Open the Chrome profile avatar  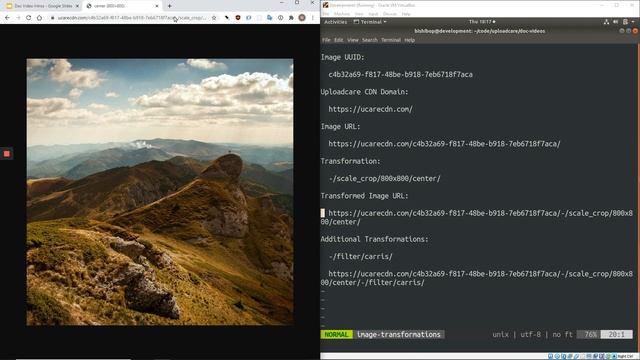(302, 18)
